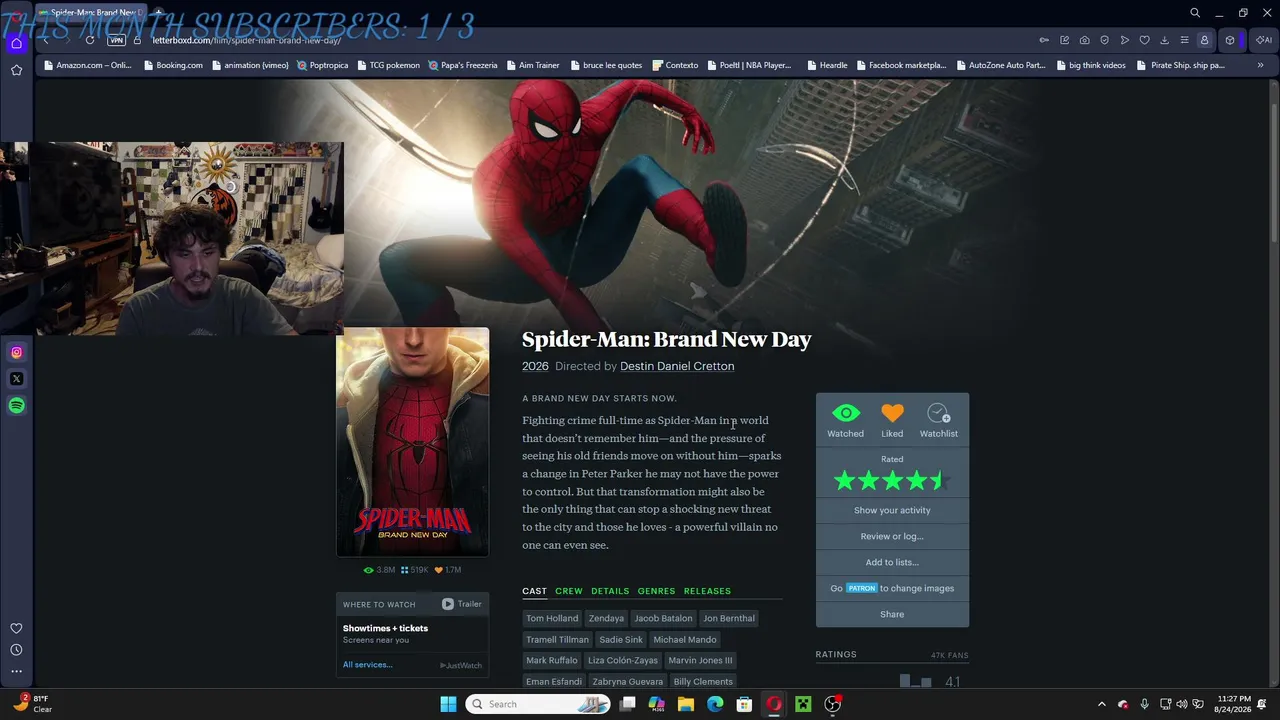Open the X (Twitter) sidebar panel
This screenshot has height=720, width=1280.
click(x=16, y=379)
